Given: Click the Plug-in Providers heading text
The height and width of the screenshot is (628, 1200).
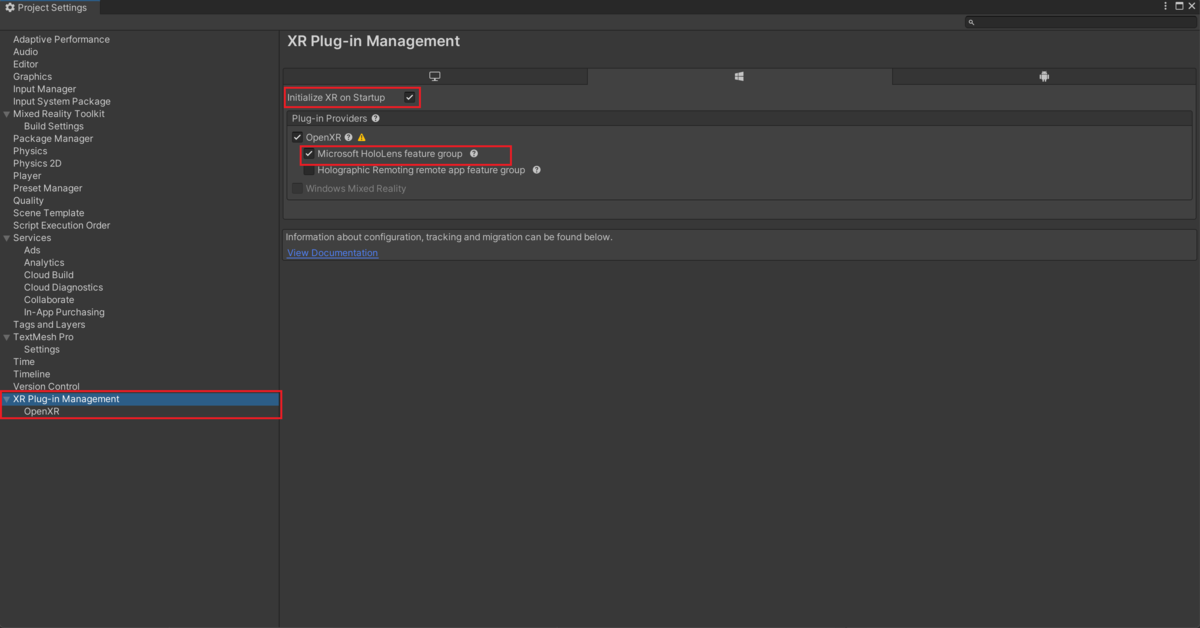Looking at the screenshot, I should click(x=329, y=118).
